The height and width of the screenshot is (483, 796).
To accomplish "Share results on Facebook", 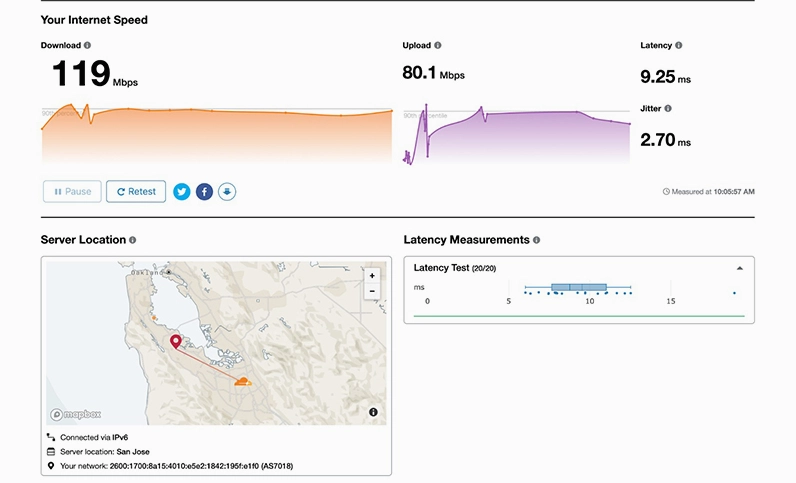I will point(204,191).
